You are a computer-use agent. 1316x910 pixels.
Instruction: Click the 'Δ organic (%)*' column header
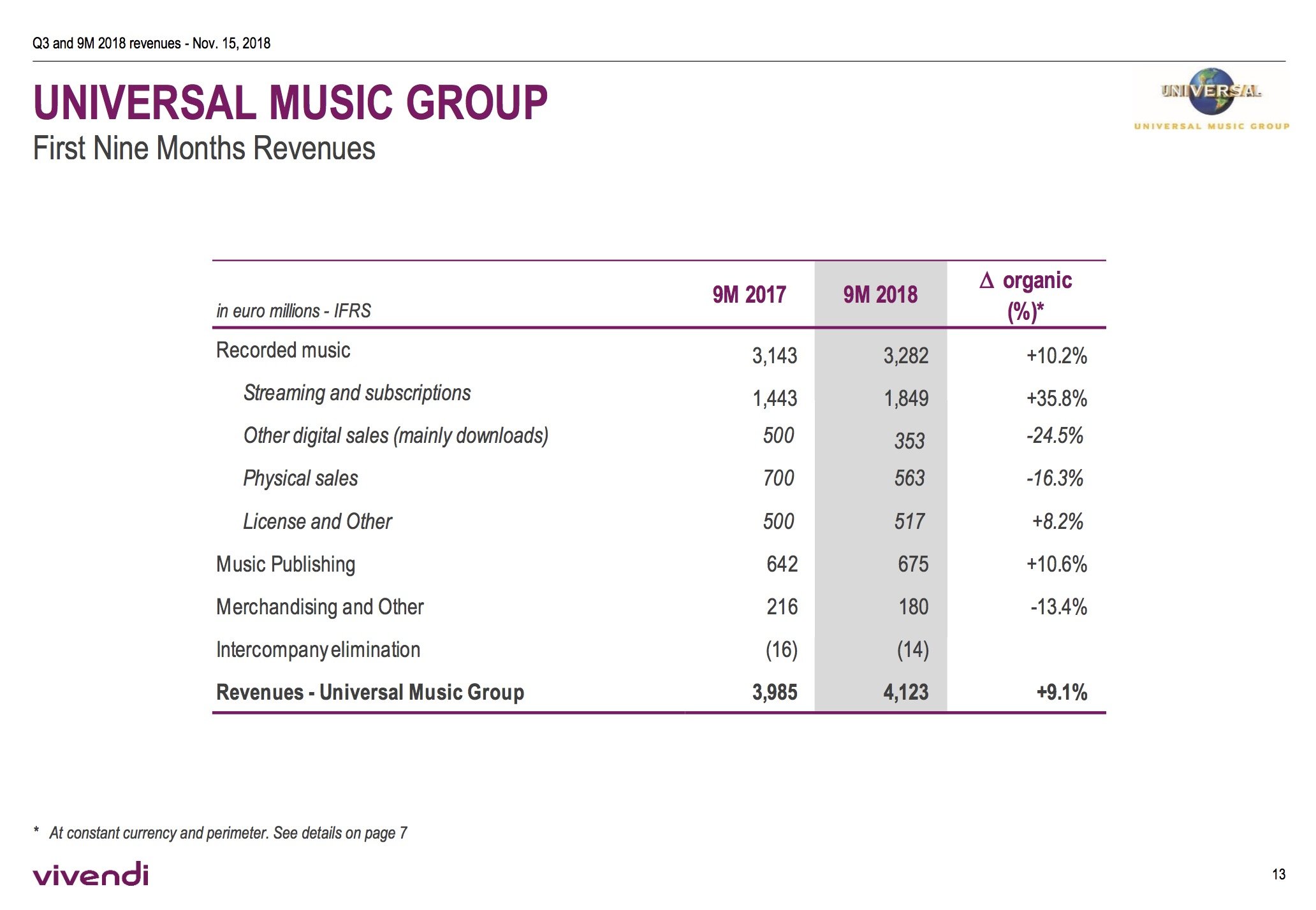1026,296
